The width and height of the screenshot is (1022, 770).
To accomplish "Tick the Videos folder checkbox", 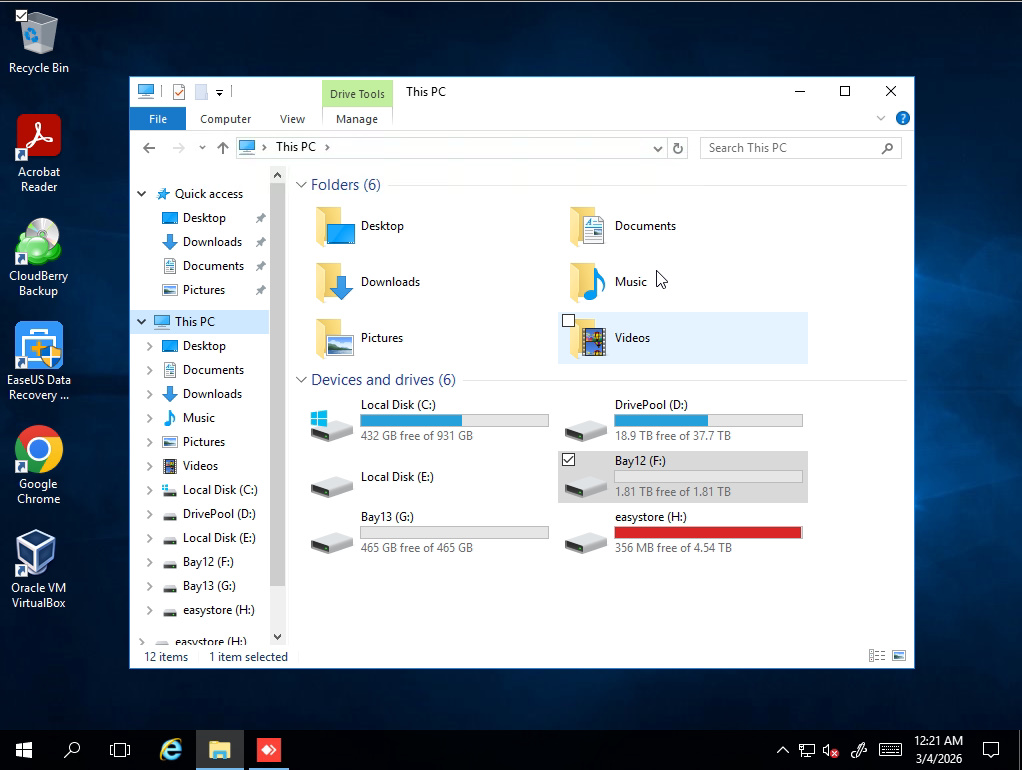I will (568, 320).
